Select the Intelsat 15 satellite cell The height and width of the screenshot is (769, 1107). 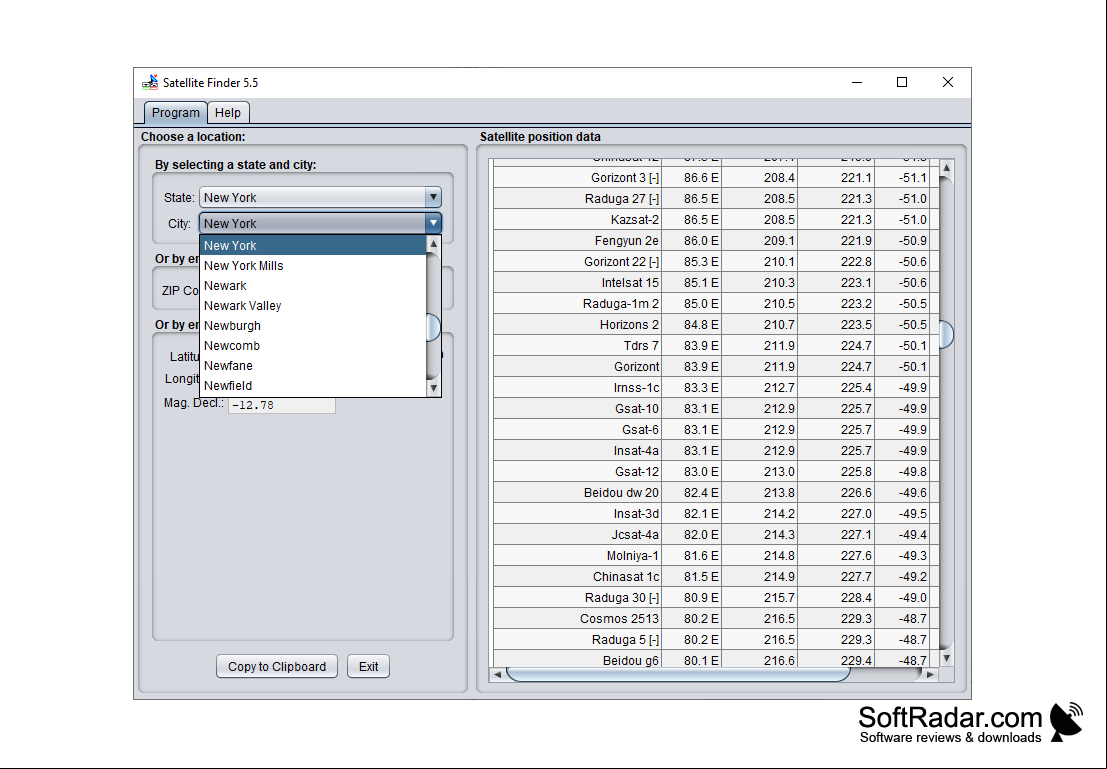pos(578,283)
